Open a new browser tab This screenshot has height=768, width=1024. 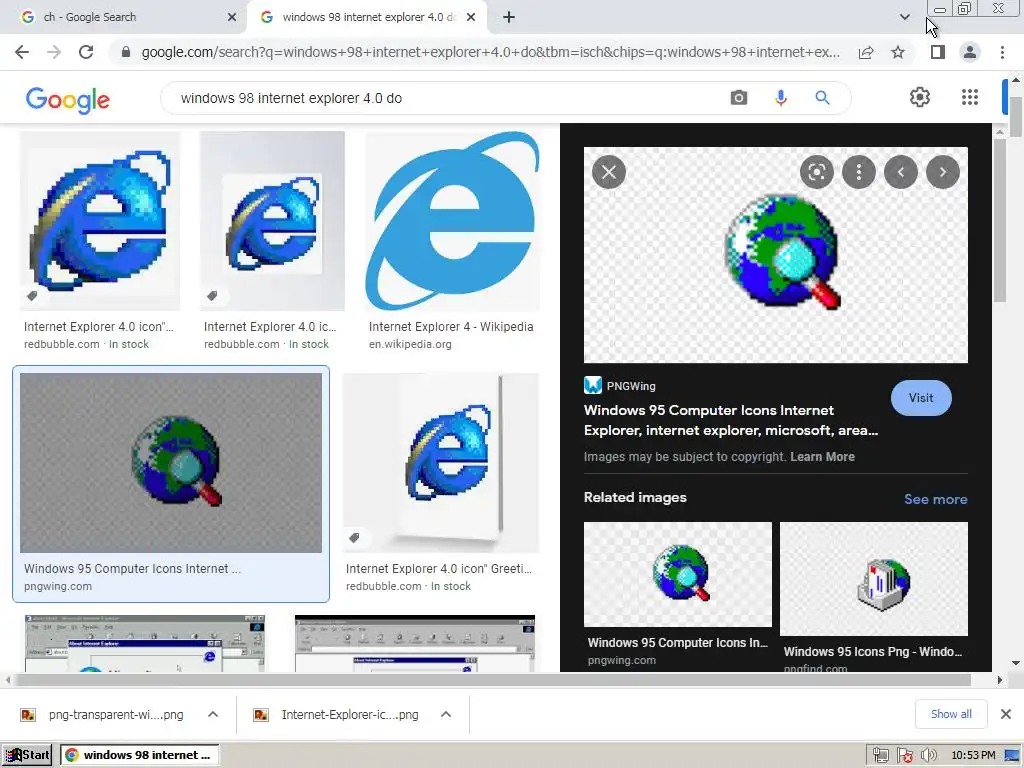coord(509,17)
